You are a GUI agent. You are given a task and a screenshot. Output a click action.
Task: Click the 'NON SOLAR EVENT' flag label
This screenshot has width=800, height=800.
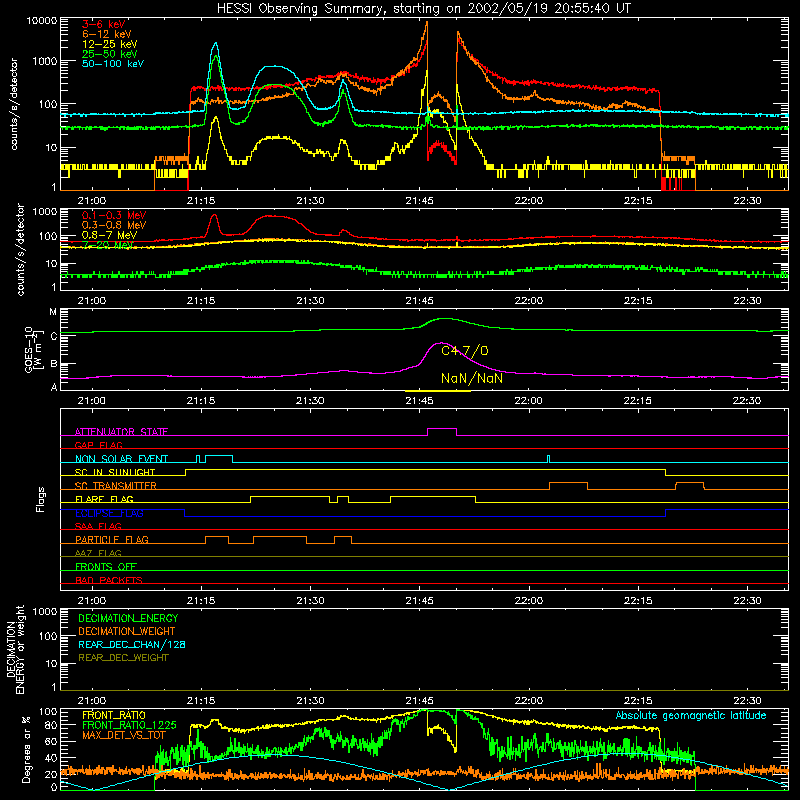click(x=121, y=459)
